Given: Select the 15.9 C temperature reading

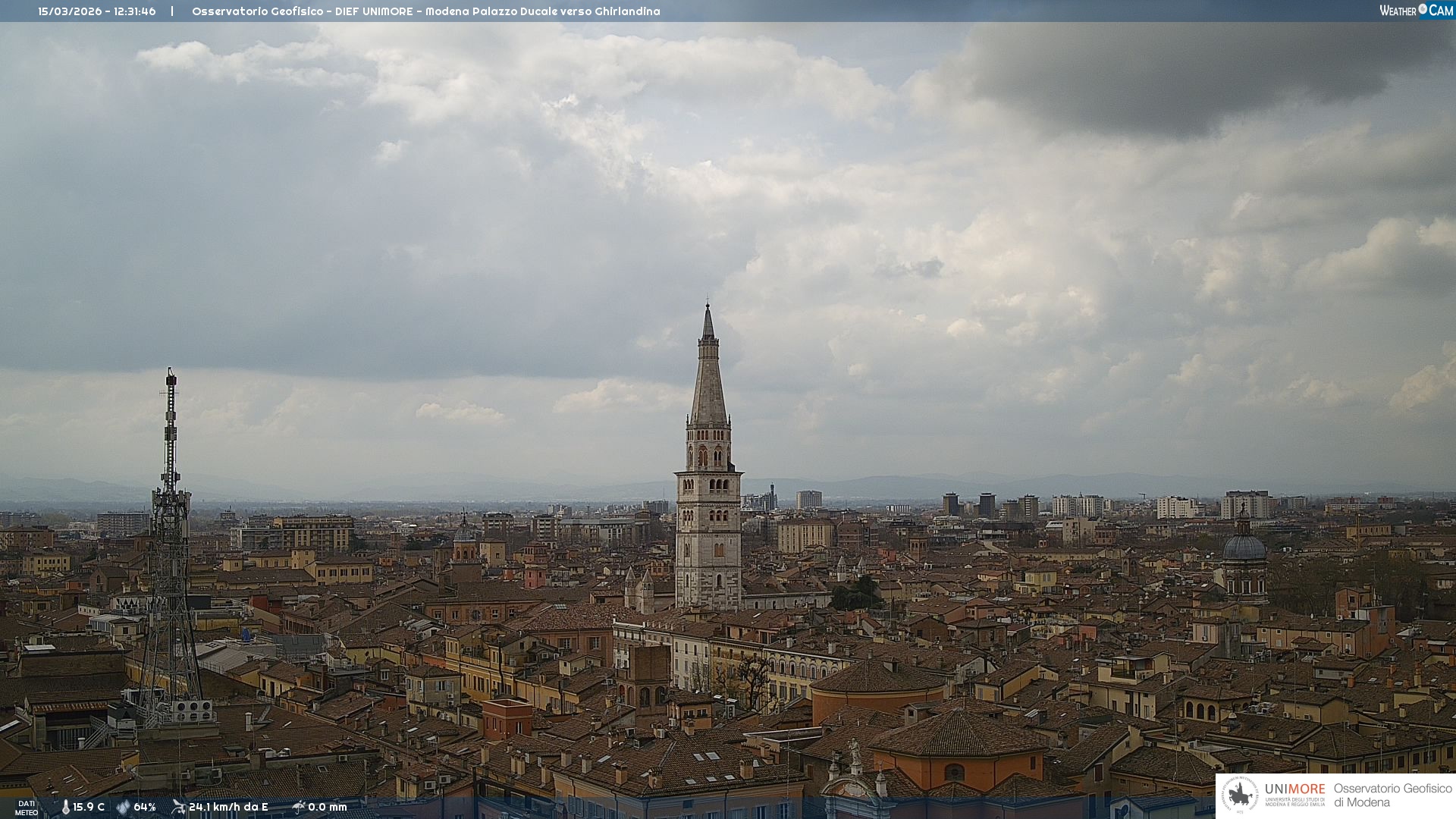Looking at the screenshot, I should [89, 807].
